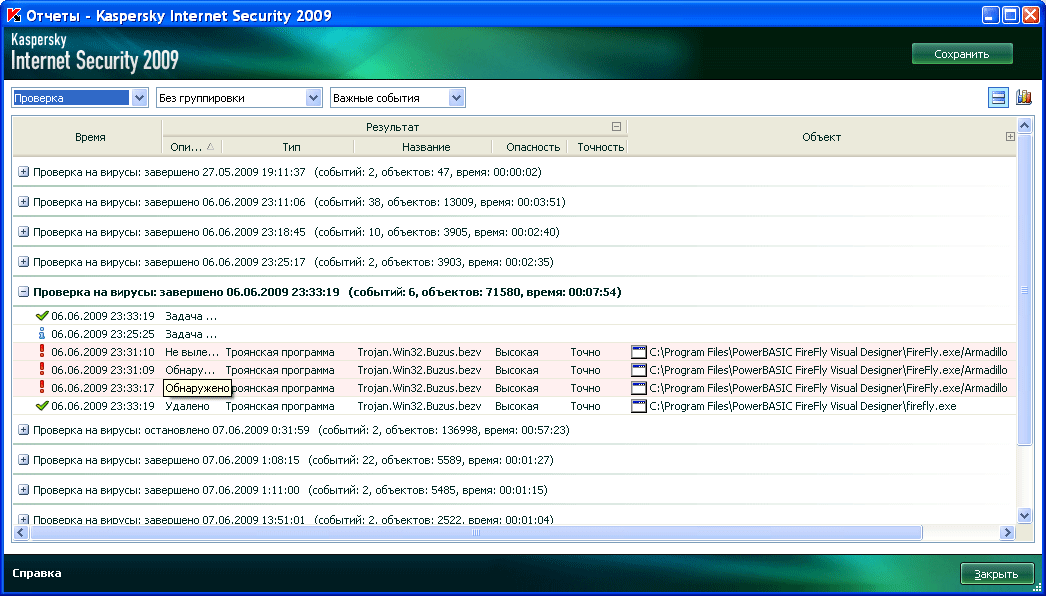Click Троянская программа type in 23:31:10 row

tap(280, 352)
